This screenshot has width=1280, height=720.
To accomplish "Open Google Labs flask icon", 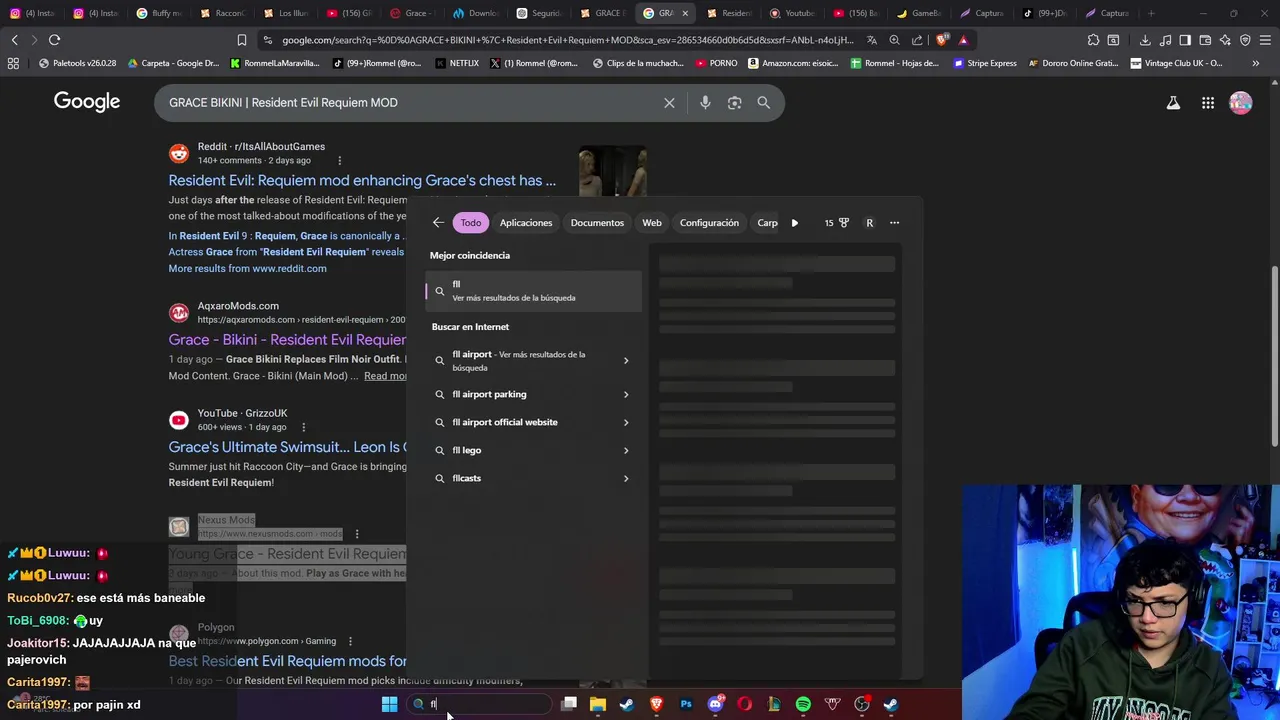I will [x=1173, y=102].
